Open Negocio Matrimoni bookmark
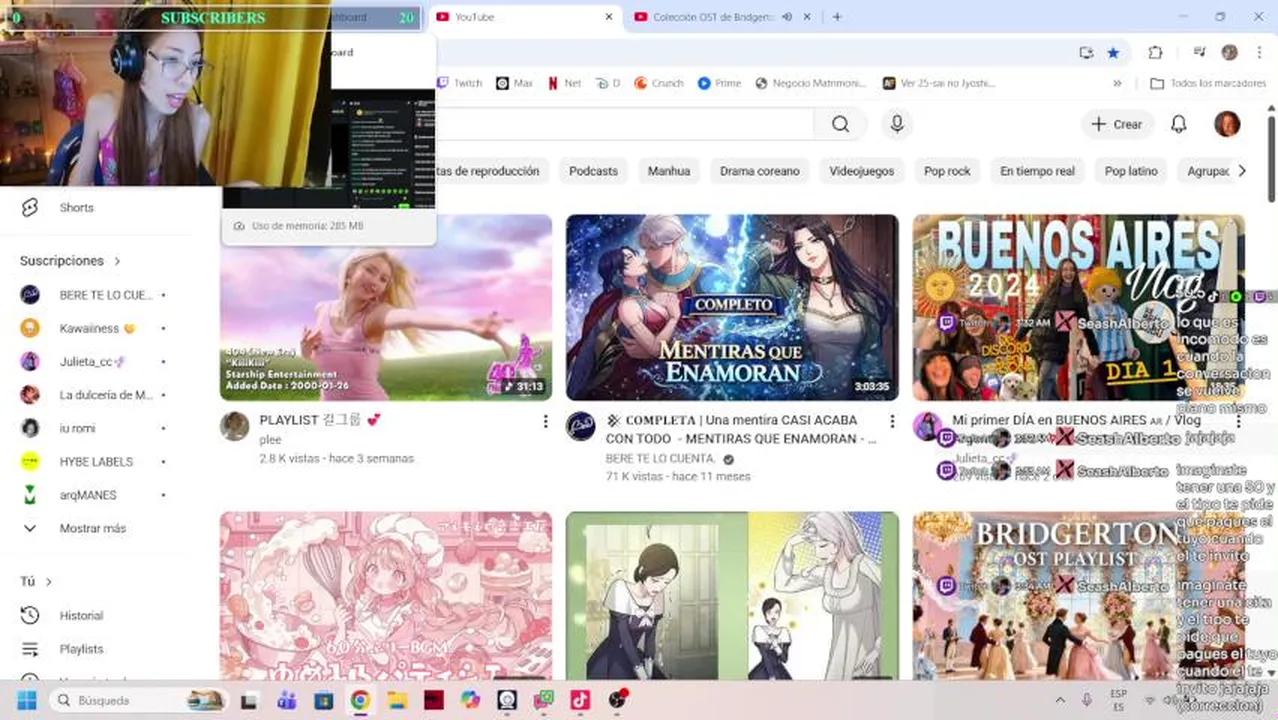Image resolution: width=1278 pixels, height=720 pixels. click(811, 83)
